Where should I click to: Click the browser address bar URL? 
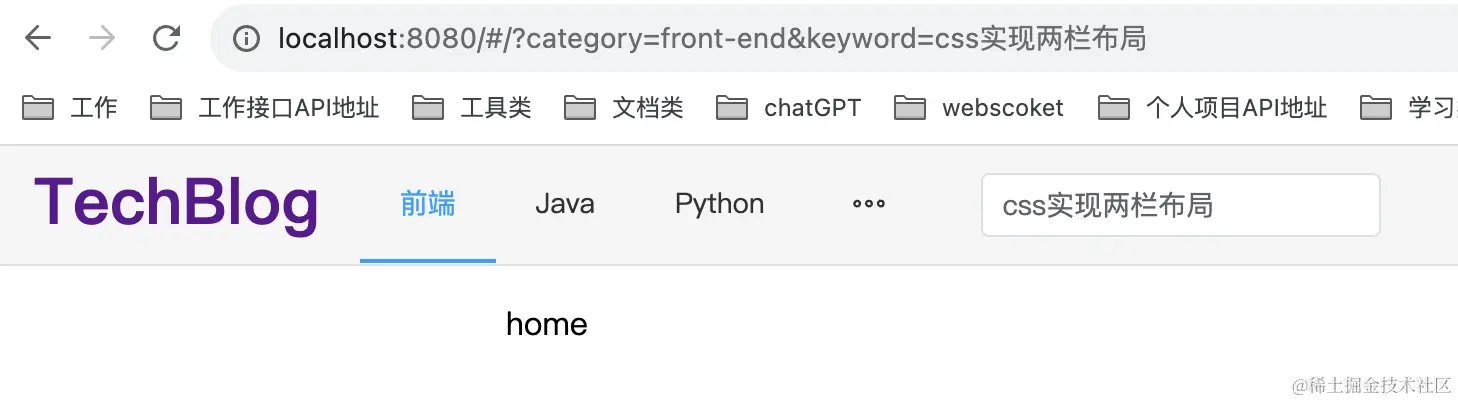pos(712,39)
